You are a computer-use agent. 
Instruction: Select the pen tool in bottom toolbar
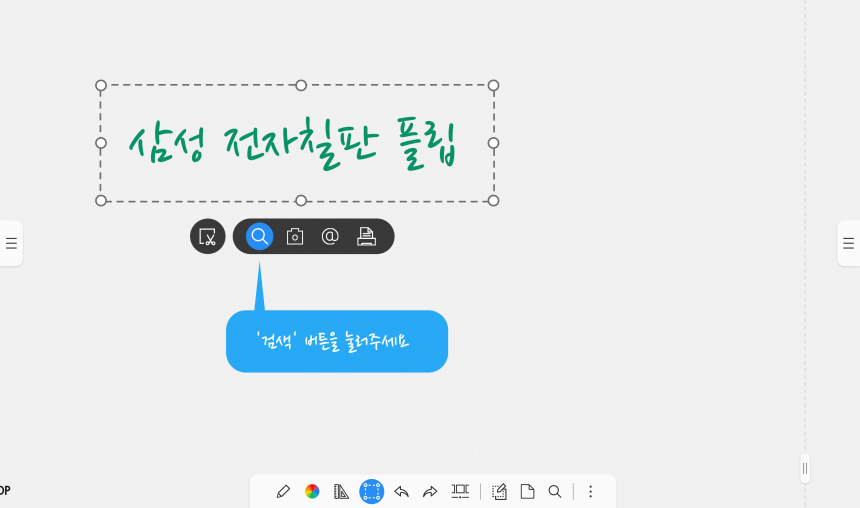[283, 492]
